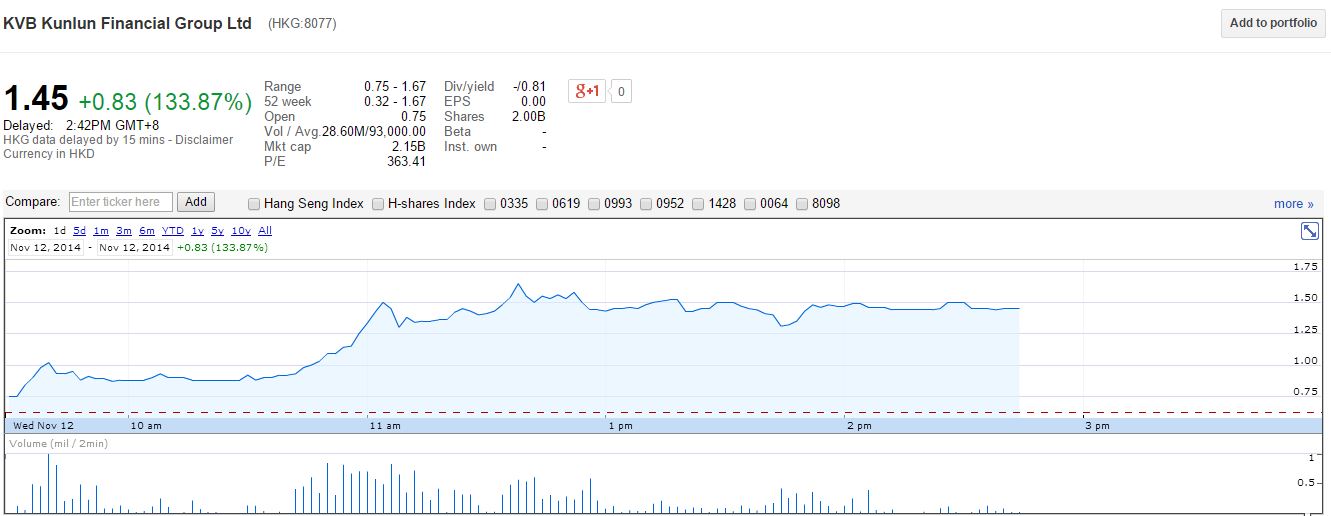Viewport: 1331px width, 516px height.
Task: Click the chart expand fullscreen icon
Action: (1309, 231)
